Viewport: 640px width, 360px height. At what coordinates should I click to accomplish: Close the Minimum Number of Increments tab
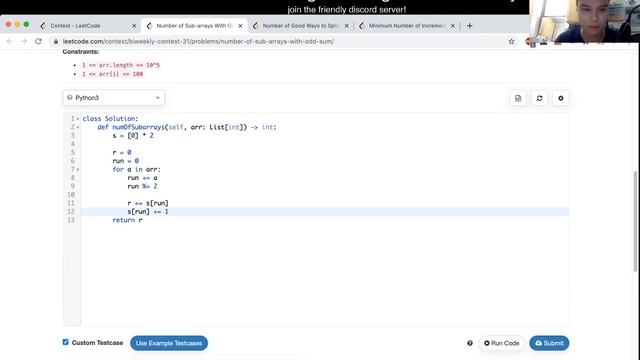[x=453, y=26]
